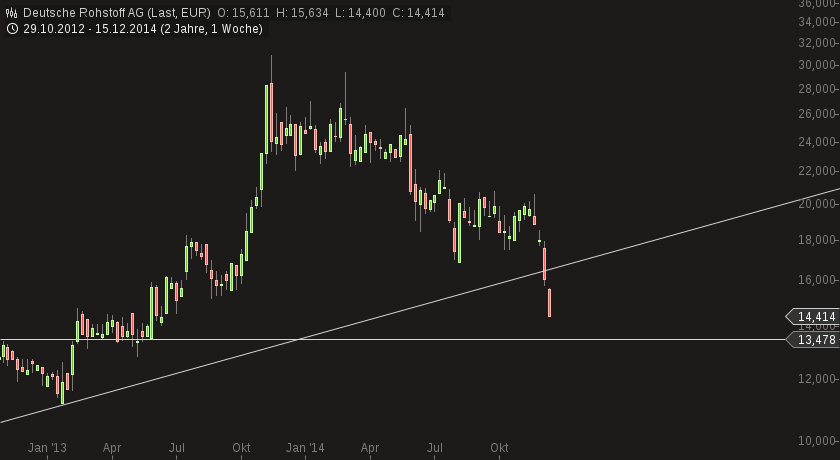Click the 22,000 price axis label
The image size is (840, 460).
click(817, 171)
